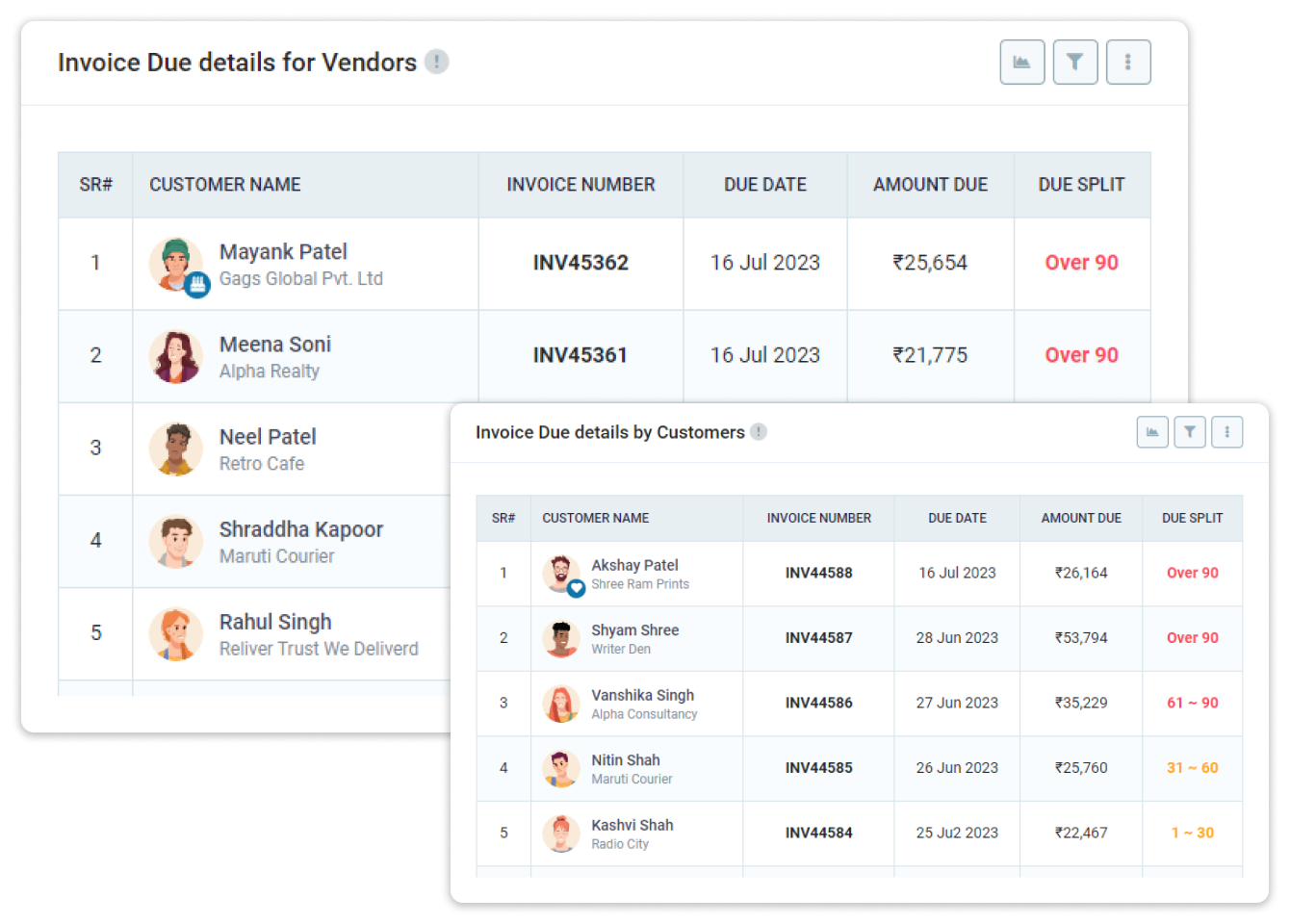Select the filter icon on Vendors table
The height and width of the screenshot is (924, 1290).
click(x=1075, y=62)
